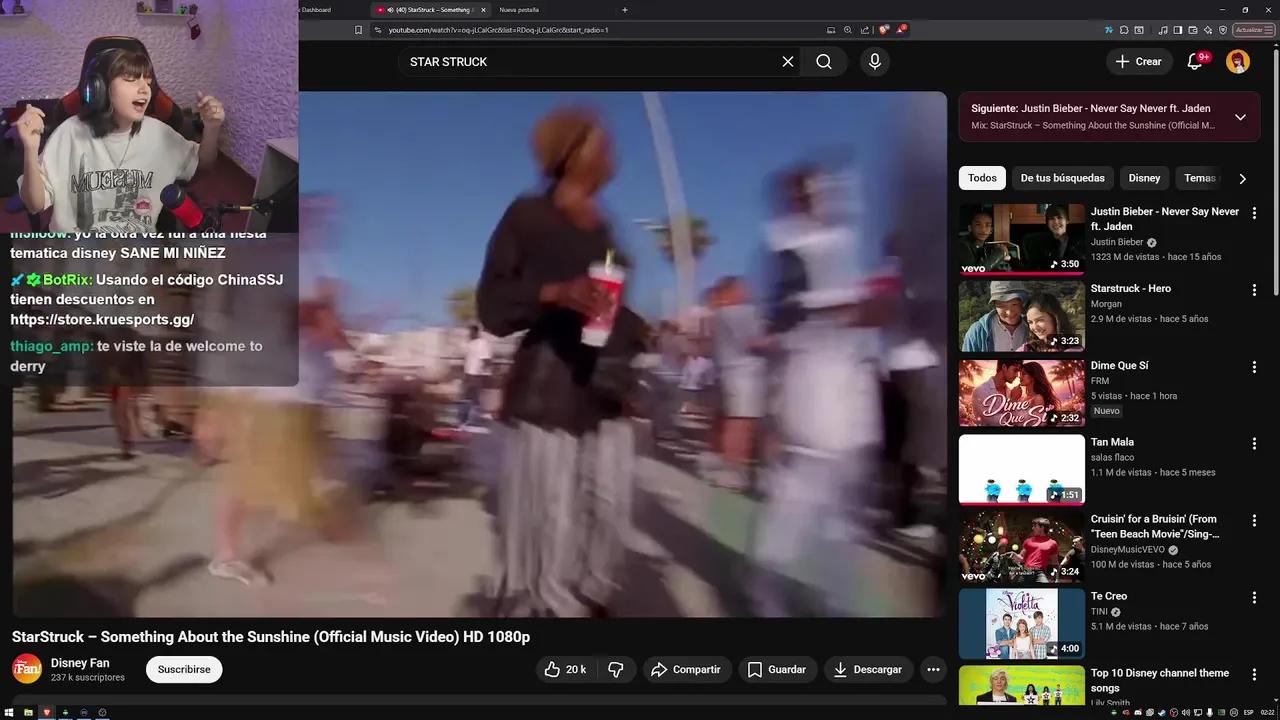Viewport: 1280px width, 720px height.
Task: Select the Todos filter chip
Action: pyautogui.click(x=982, y=178)
